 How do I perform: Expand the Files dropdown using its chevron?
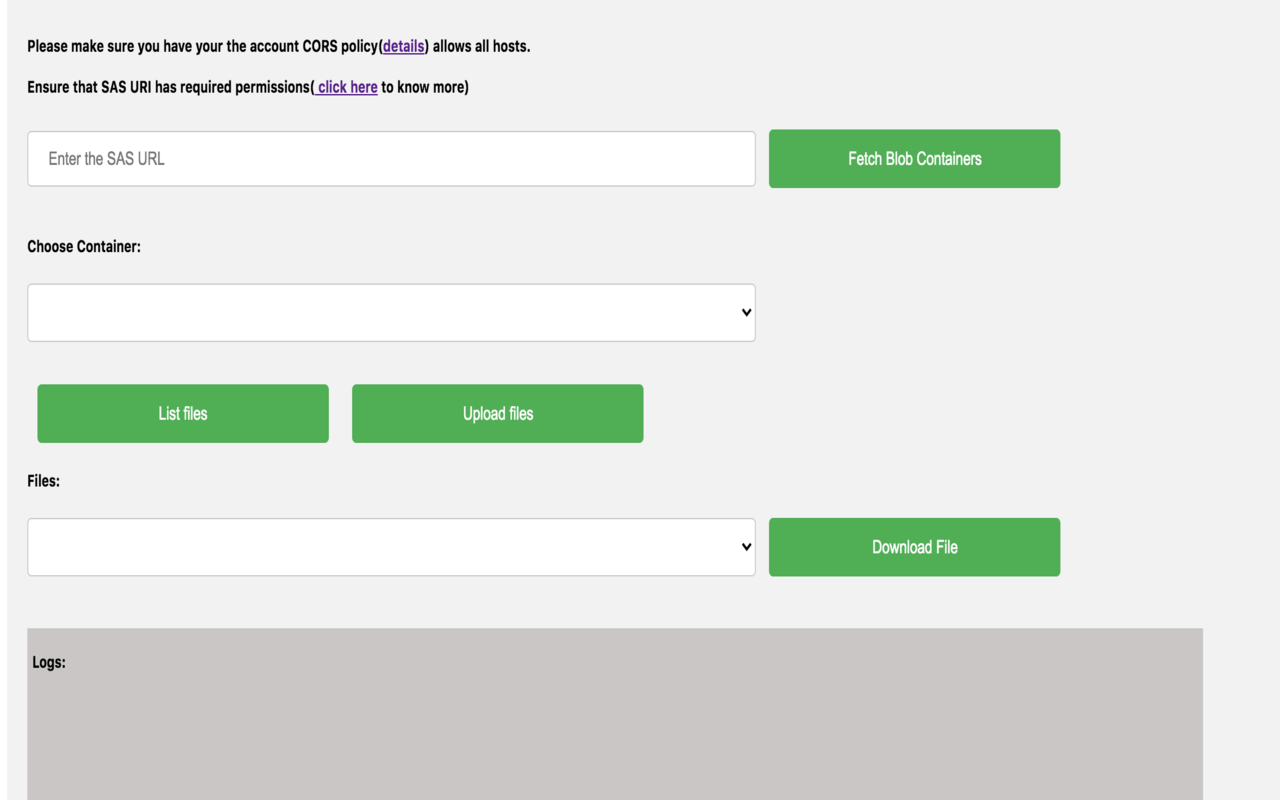click(746, 547)
